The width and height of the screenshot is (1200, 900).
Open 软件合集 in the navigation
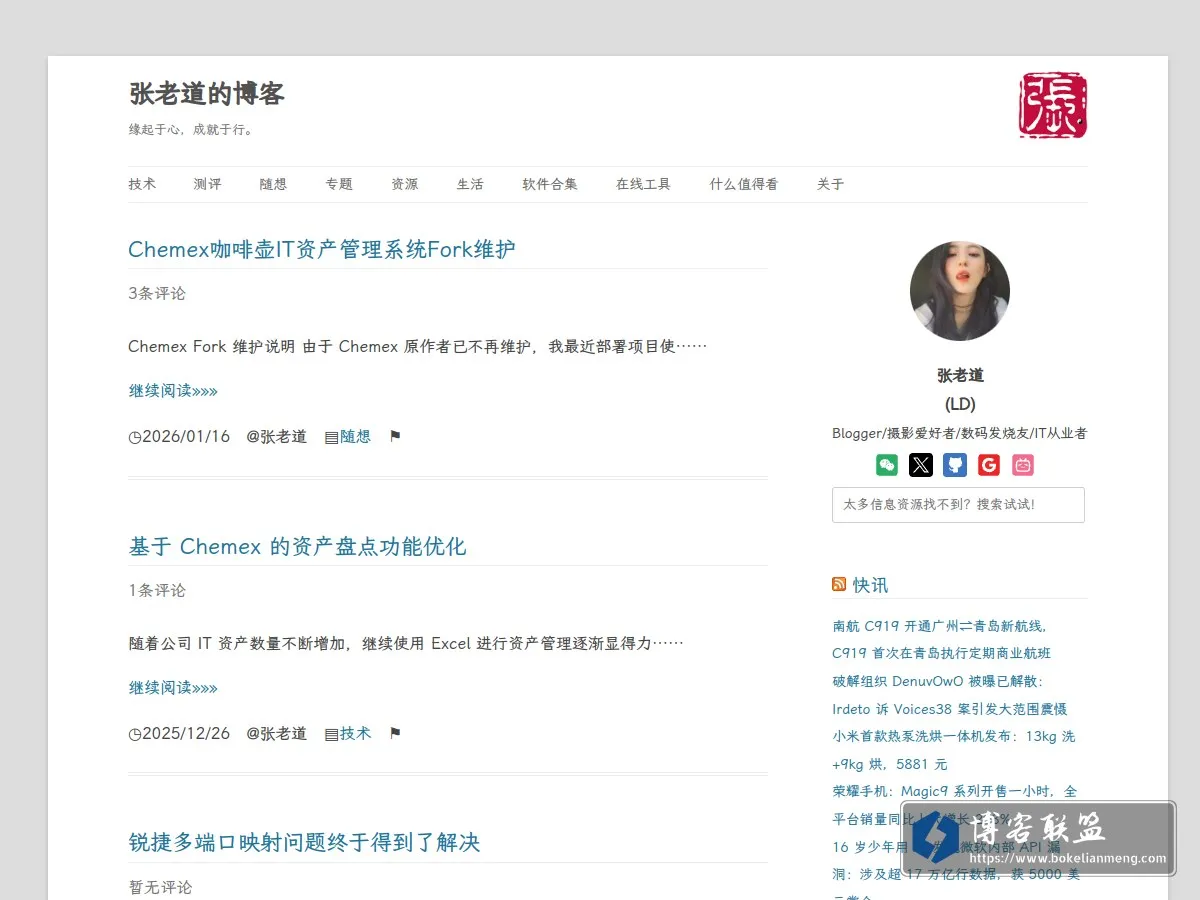tap(550, 184)
